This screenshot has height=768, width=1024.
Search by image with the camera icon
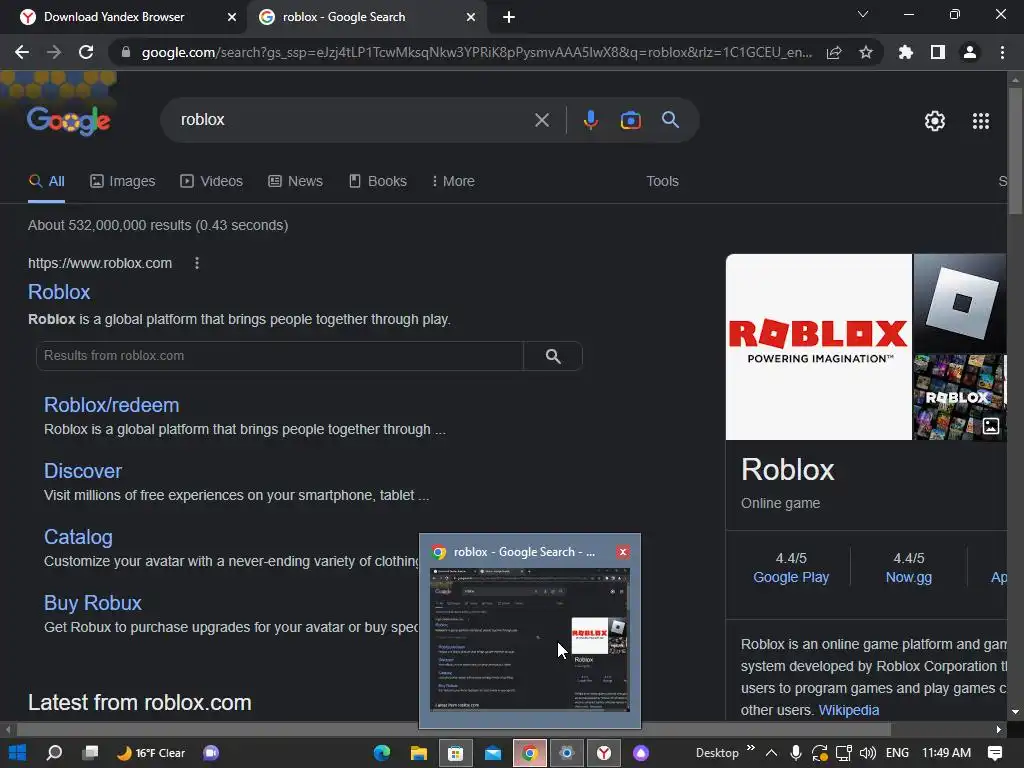pos(630,120)
